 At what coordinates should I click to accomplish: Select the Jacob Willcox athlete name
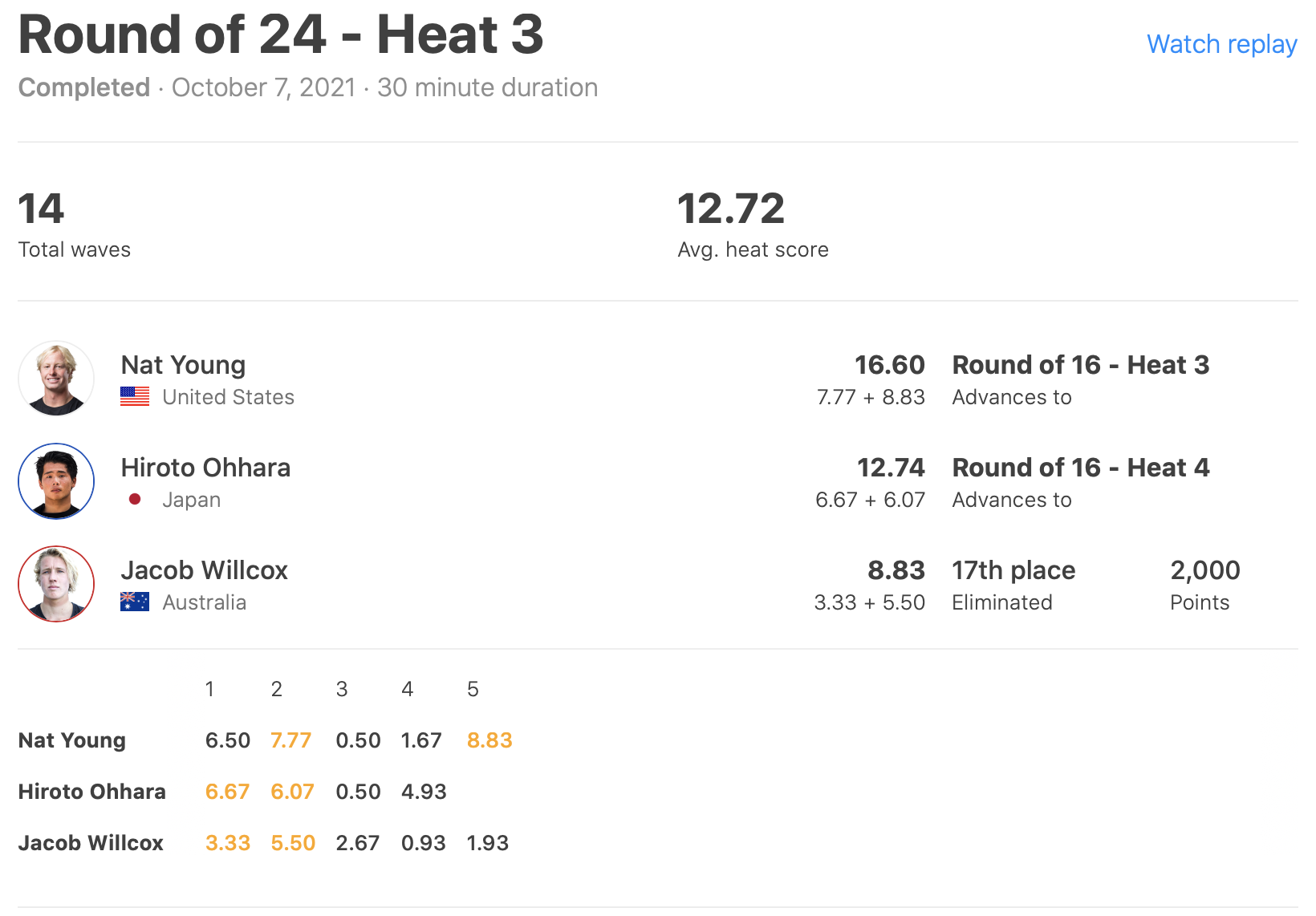204,570
